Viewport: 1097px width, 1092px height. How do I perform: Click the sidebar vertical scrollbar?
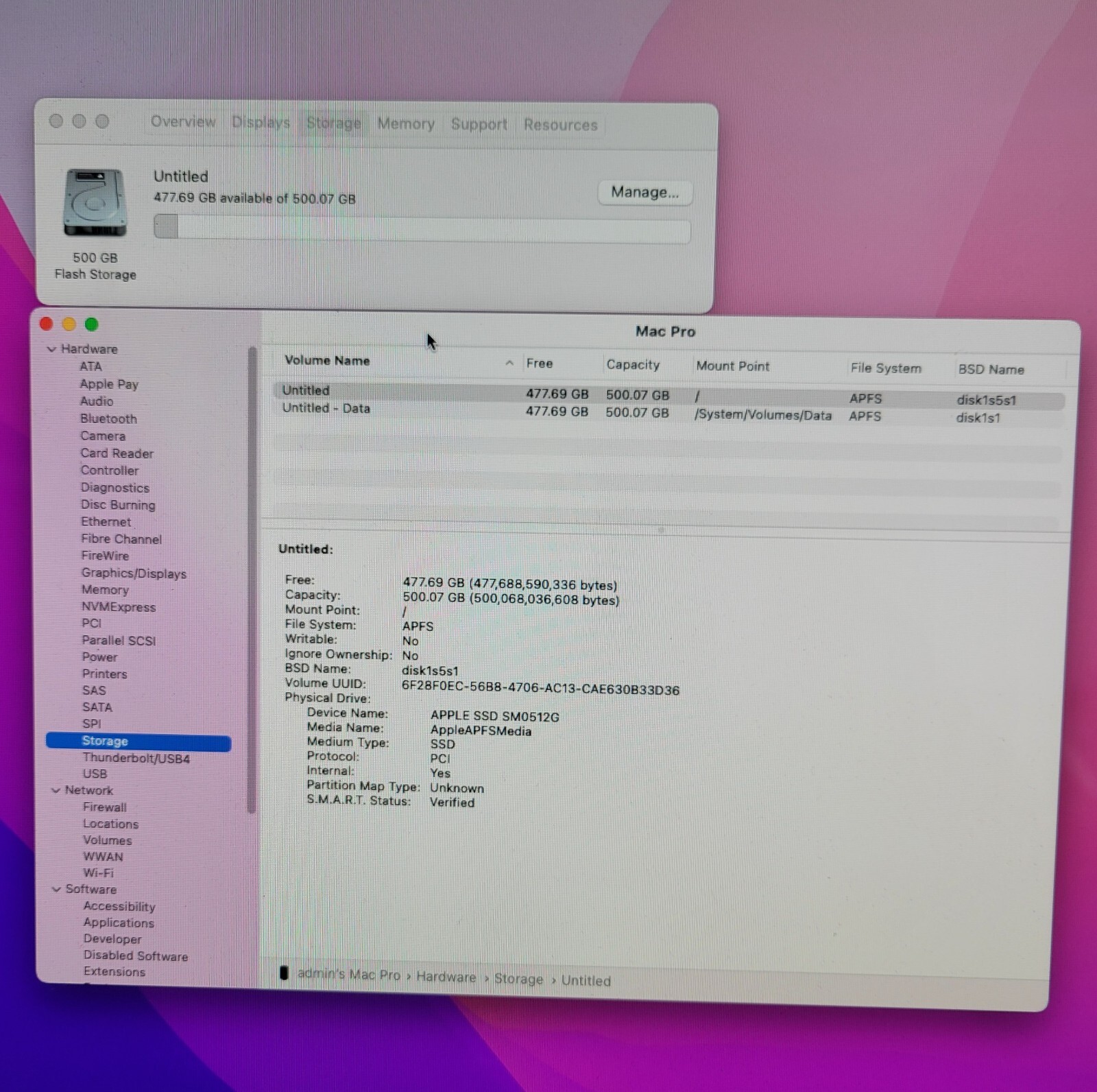click(x=252, y=580)
